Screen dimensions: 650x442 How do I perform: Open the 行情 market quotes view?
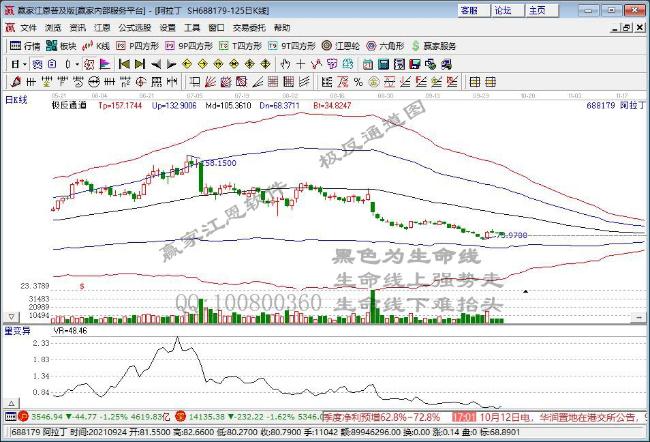[24, 46]
